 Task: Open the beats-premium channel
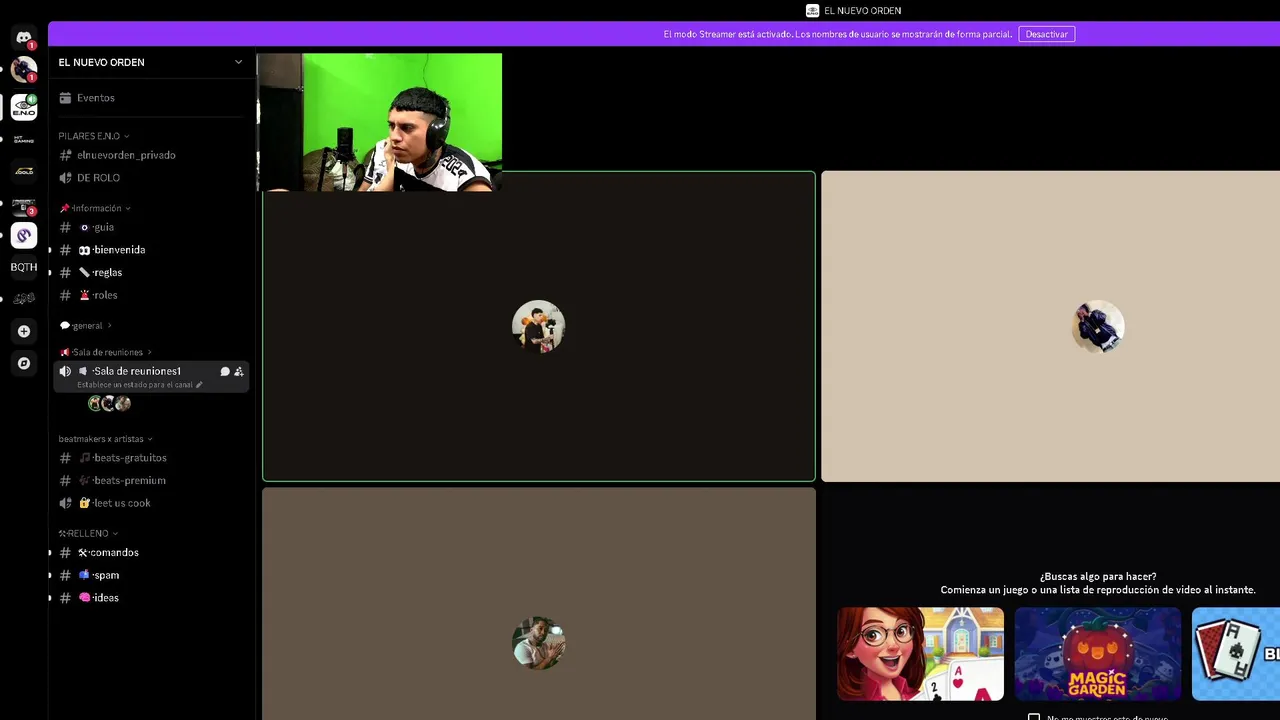(x=150, y=480)
